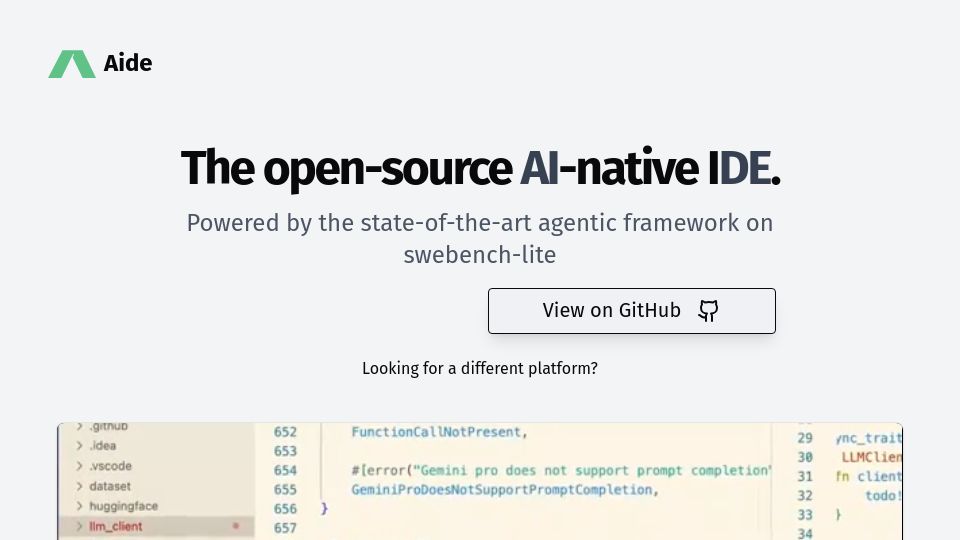
Task: Click line number 30 in right editor
Action: [x=805, y=457]
